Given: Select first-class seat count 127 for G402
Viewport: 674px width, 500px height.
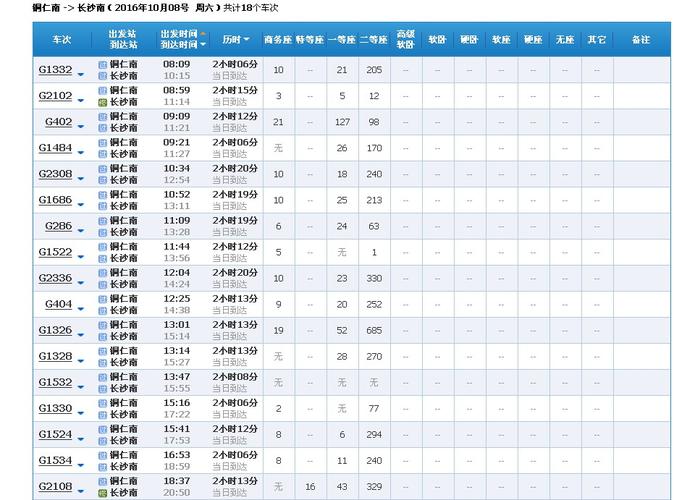Looking at the screenshot, I should pos(342,122).
